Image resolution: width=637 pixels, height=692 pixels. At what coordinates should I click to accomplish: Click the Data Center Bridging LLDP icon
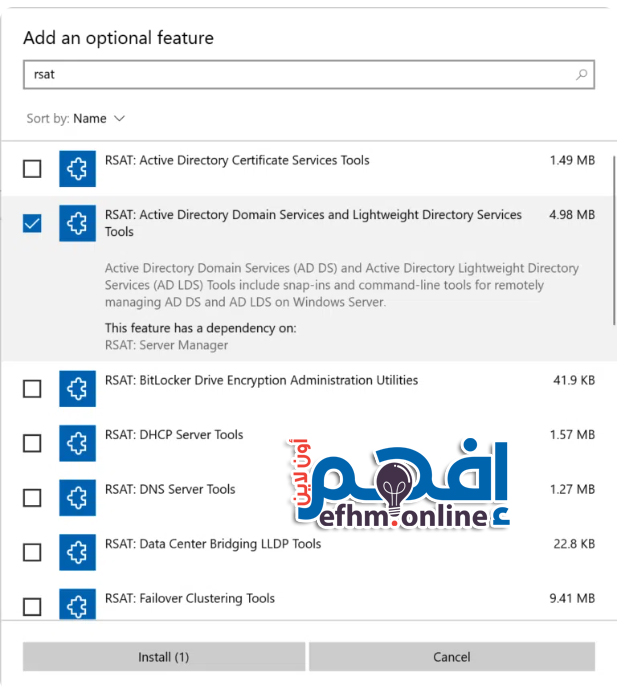tap(77, 552)
